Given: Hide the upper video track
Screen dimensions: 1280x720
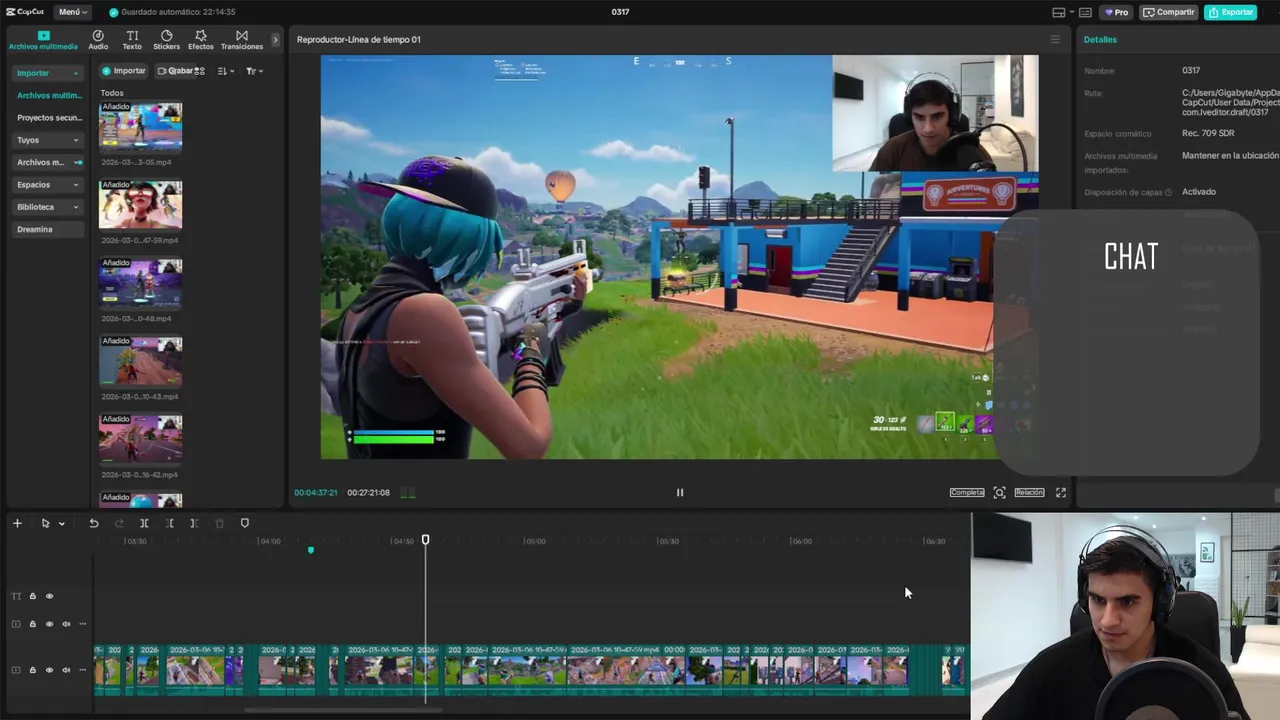Looking at the screenshot, I should (49, 624).
